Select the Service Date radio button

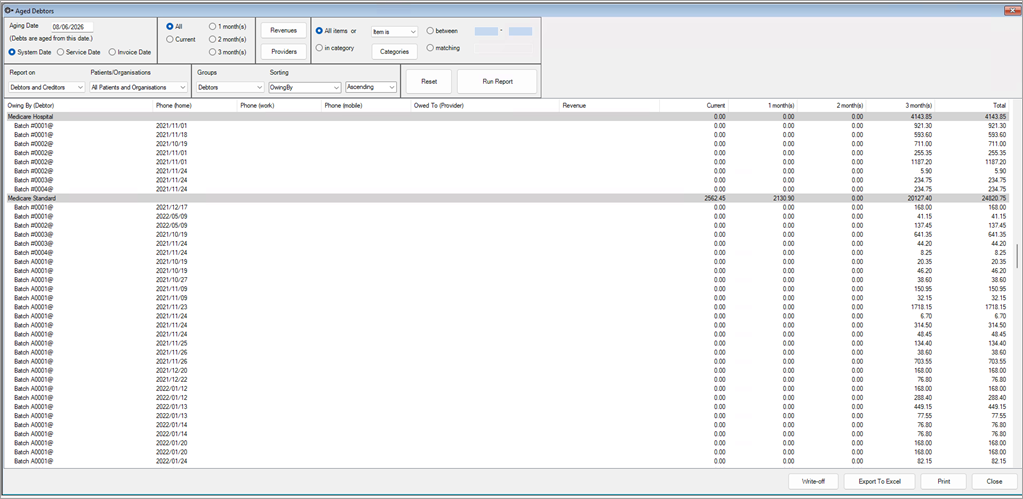(x=61, y=52)
